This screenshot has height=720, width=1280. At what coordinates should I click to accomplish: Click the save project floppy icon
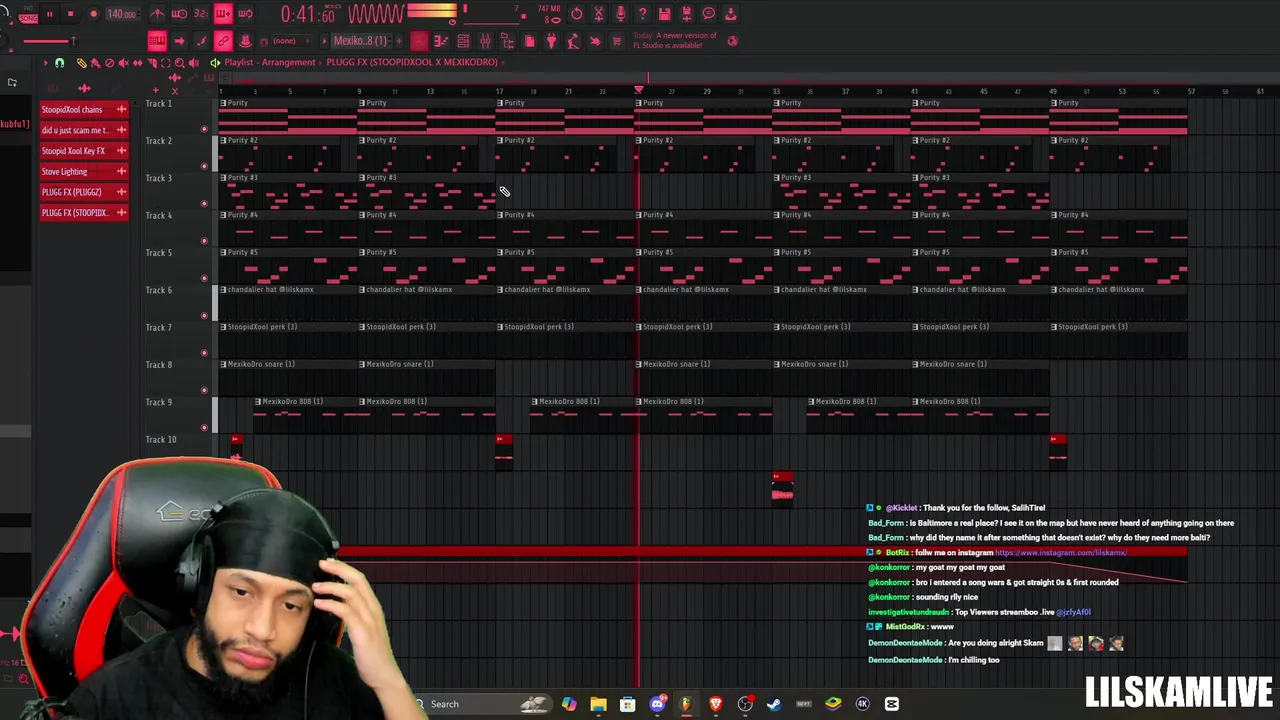pos(664,14)
